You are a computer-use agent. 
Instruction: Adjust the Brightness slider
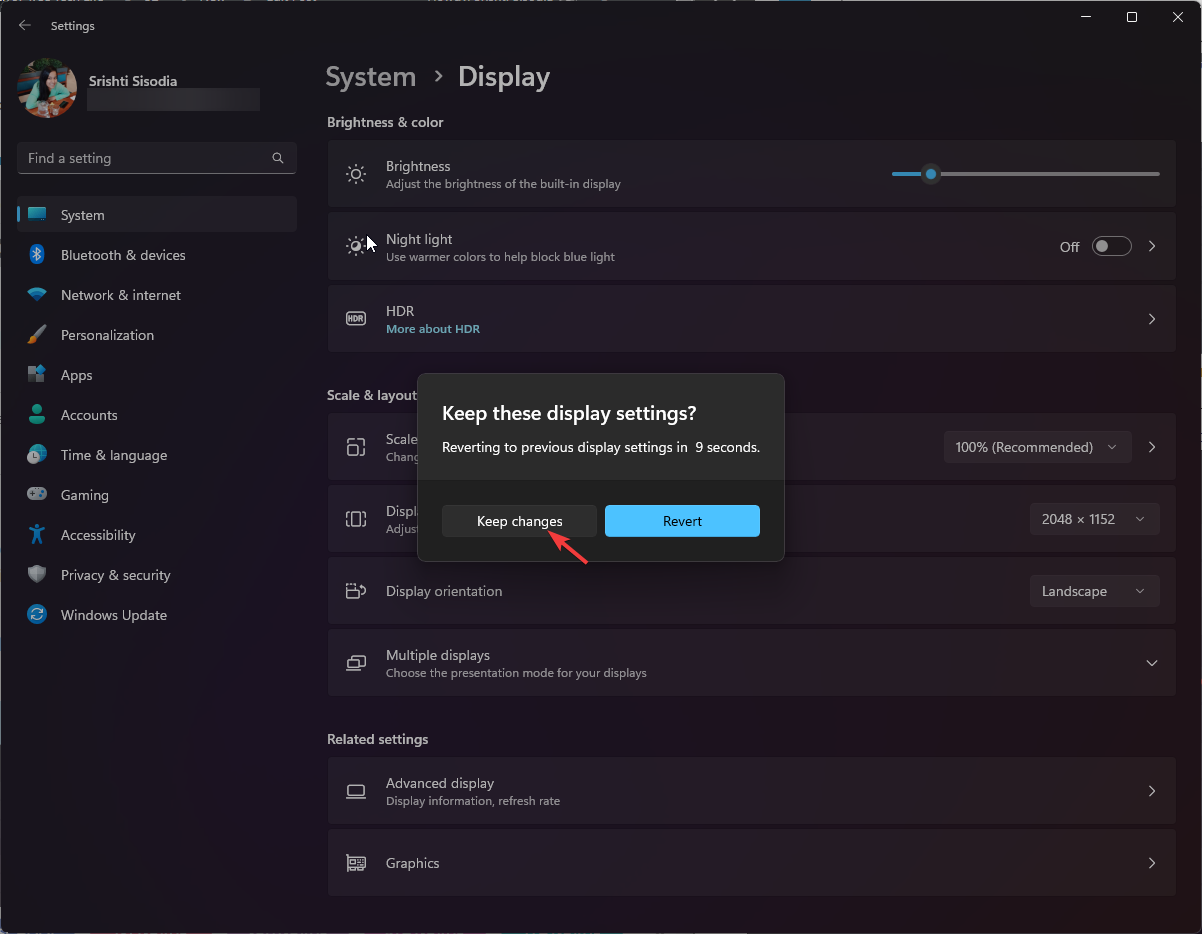pos(931,173)
